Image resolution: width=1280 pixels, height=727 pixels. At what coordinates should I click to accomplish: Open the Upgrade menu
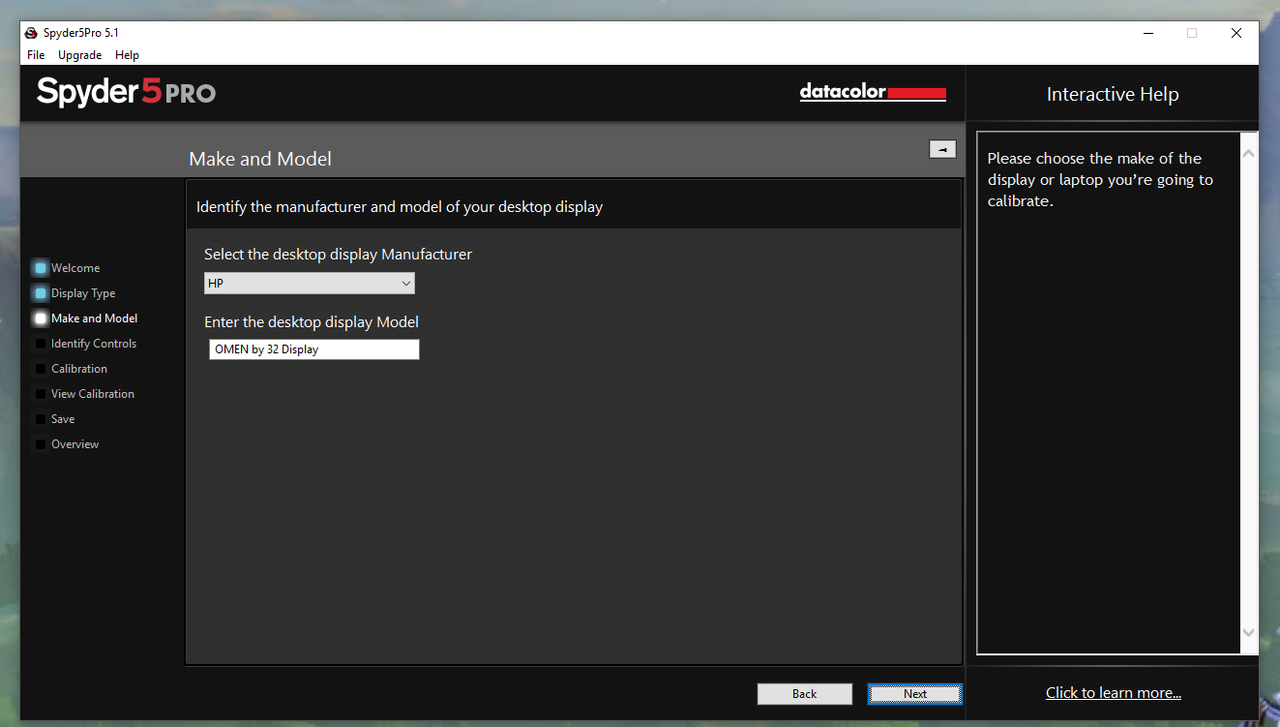[80, 55]
